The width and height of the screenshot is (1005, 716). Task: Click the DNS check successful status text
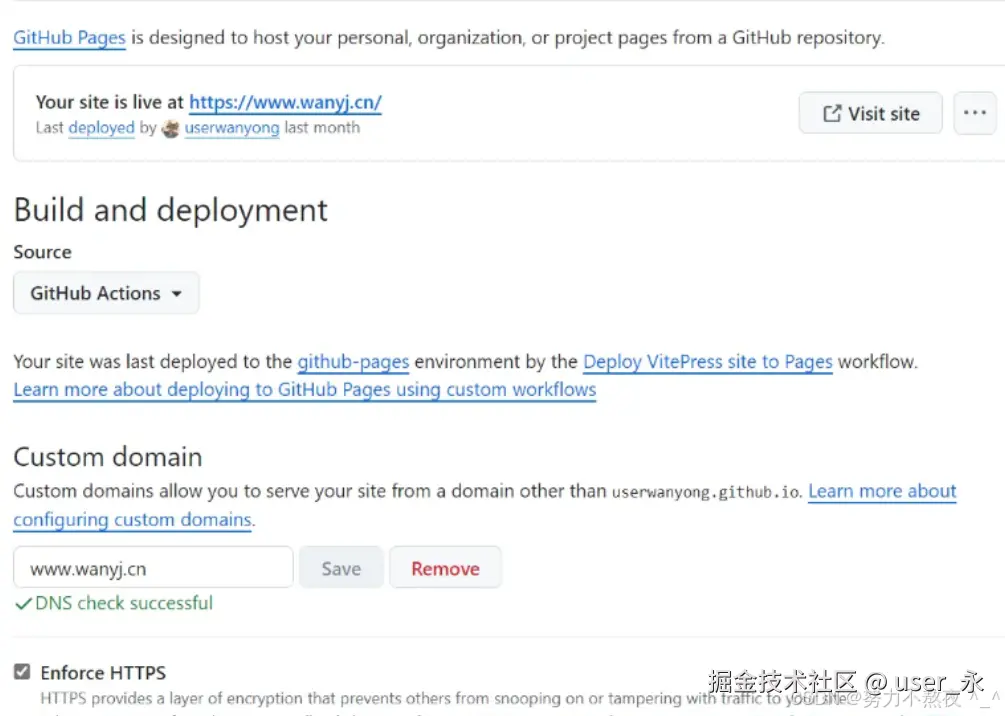click(x=124, y=603)
